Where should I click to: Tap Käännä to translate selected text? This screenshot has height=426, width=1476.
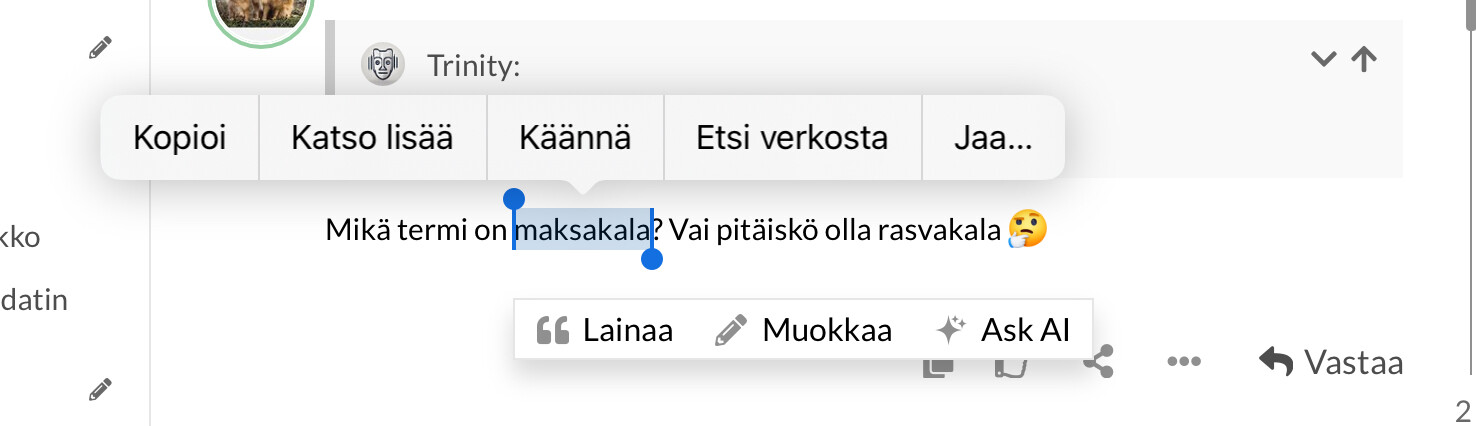[x=575, y=138]
